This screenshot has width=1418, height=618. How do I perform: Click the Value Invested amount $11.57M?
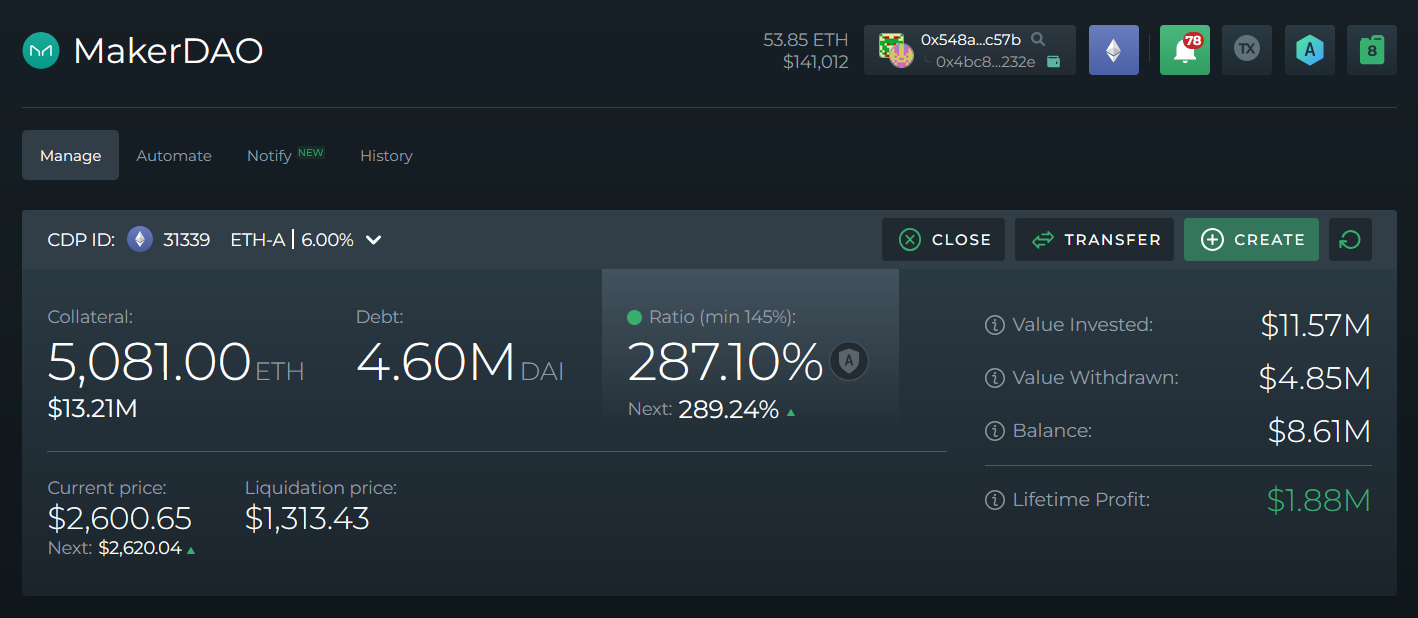[x=1315, y=325]
